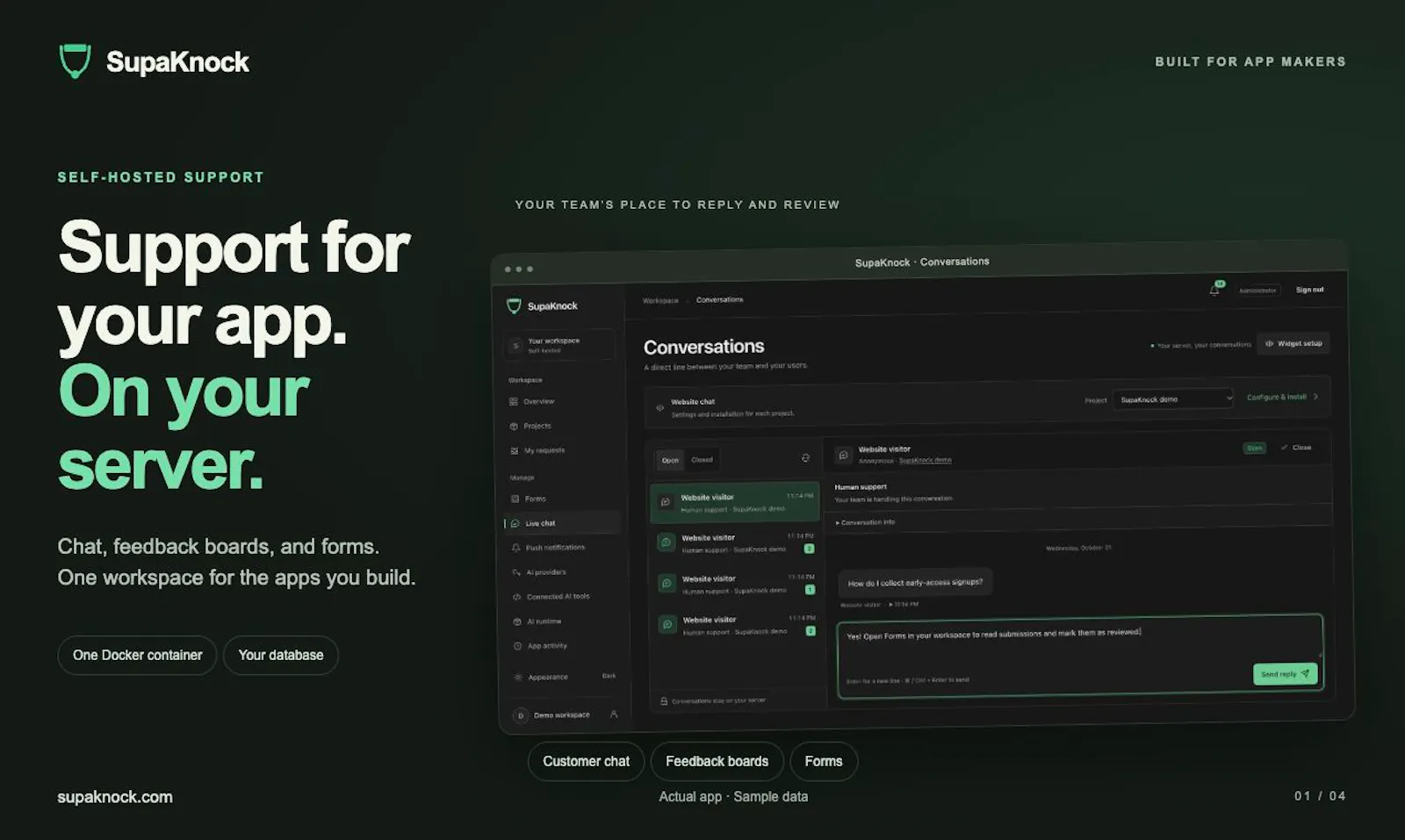Click the Connected AI tools code icon
1405x840 pixels.
[x=516, y=596]
